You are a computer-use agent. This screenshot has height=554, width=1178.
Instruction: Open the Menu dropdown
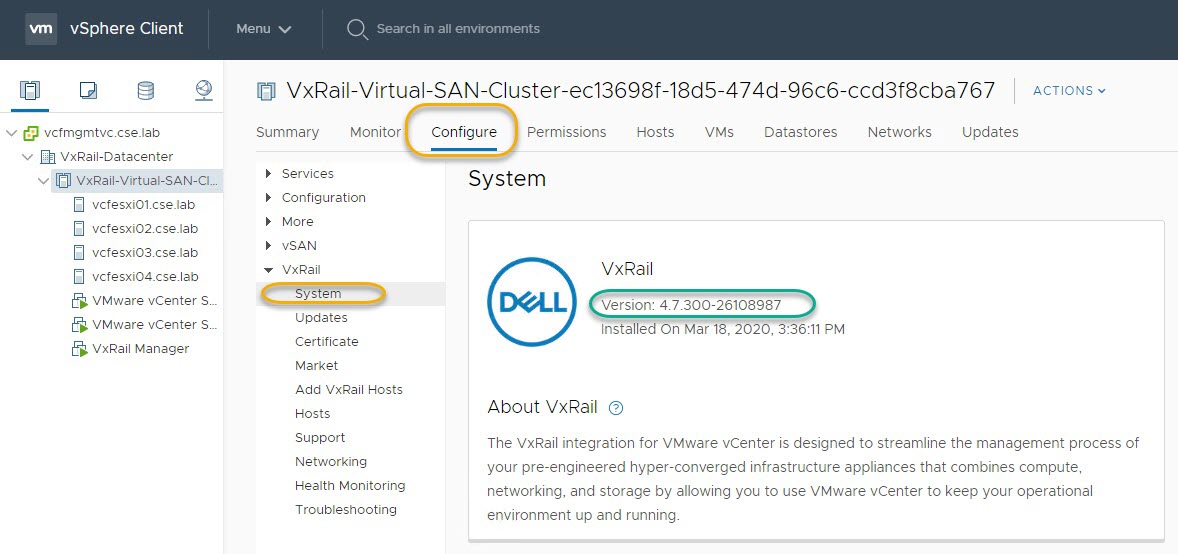(x=263, y=29)
